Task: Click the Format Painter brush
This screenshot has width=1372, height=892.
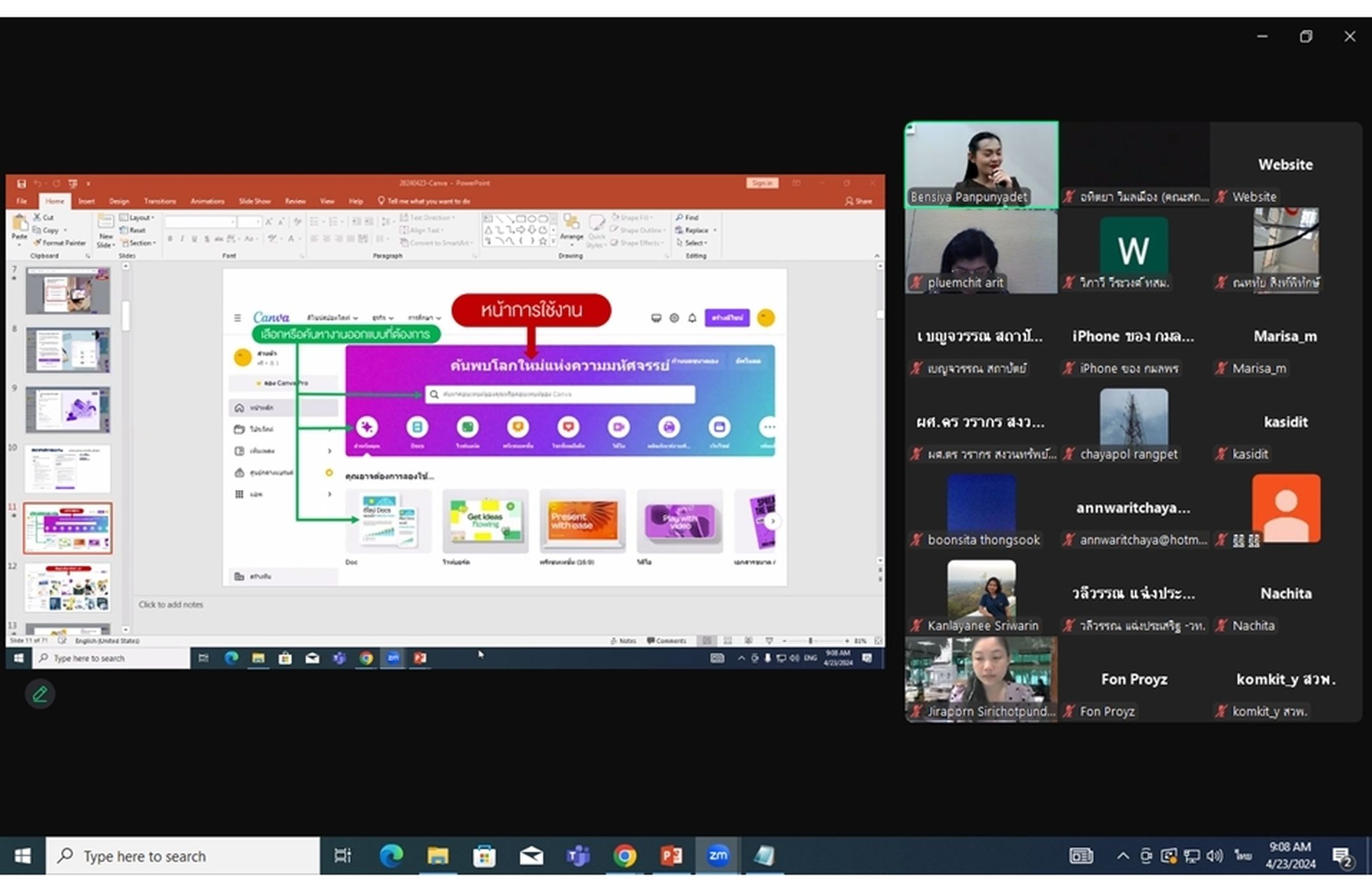Action: tap(60, 243)
